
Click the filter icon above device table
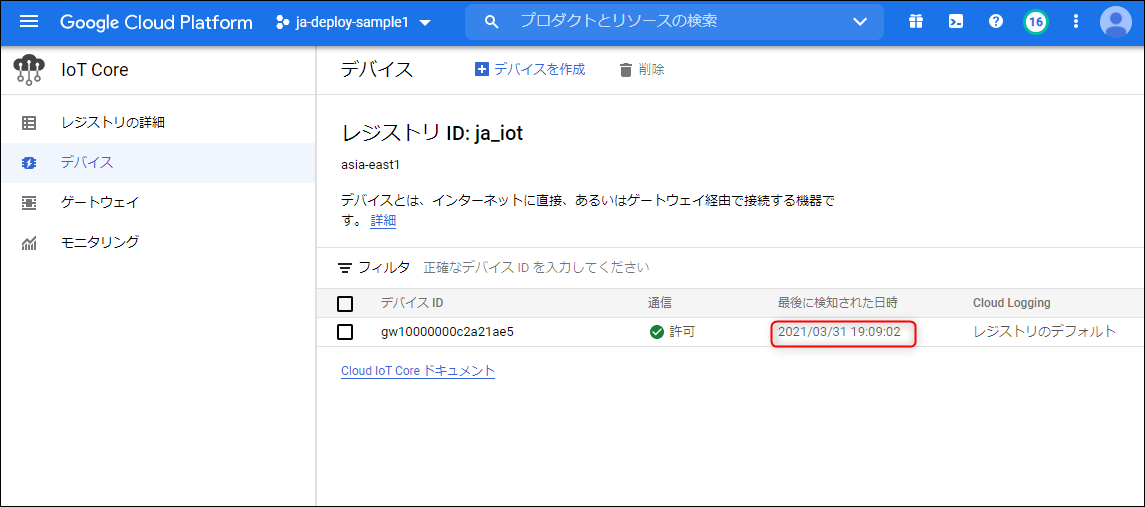tap(345, 268)
